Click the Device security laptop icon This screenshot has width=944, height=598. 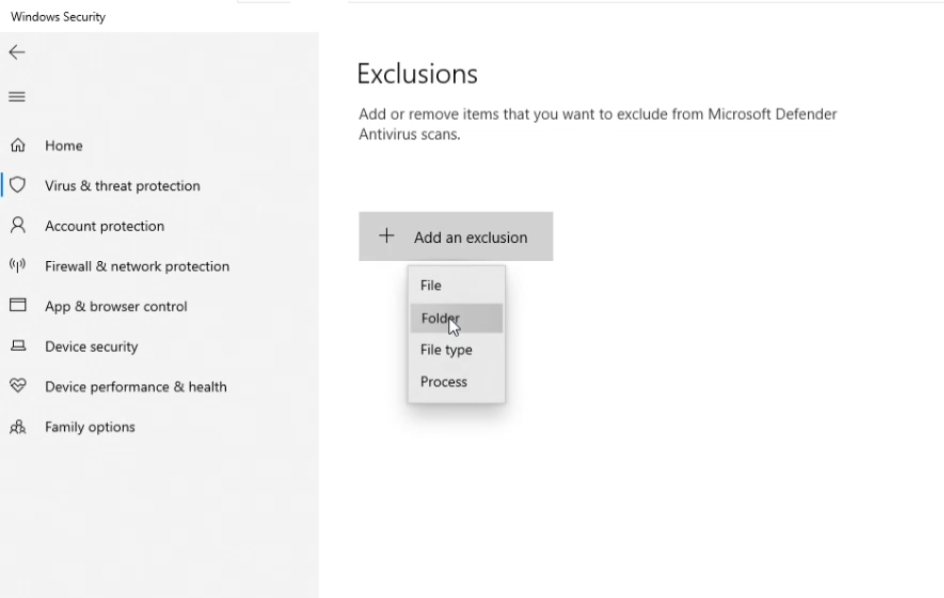pyautogui.click(x=18, y=346)
